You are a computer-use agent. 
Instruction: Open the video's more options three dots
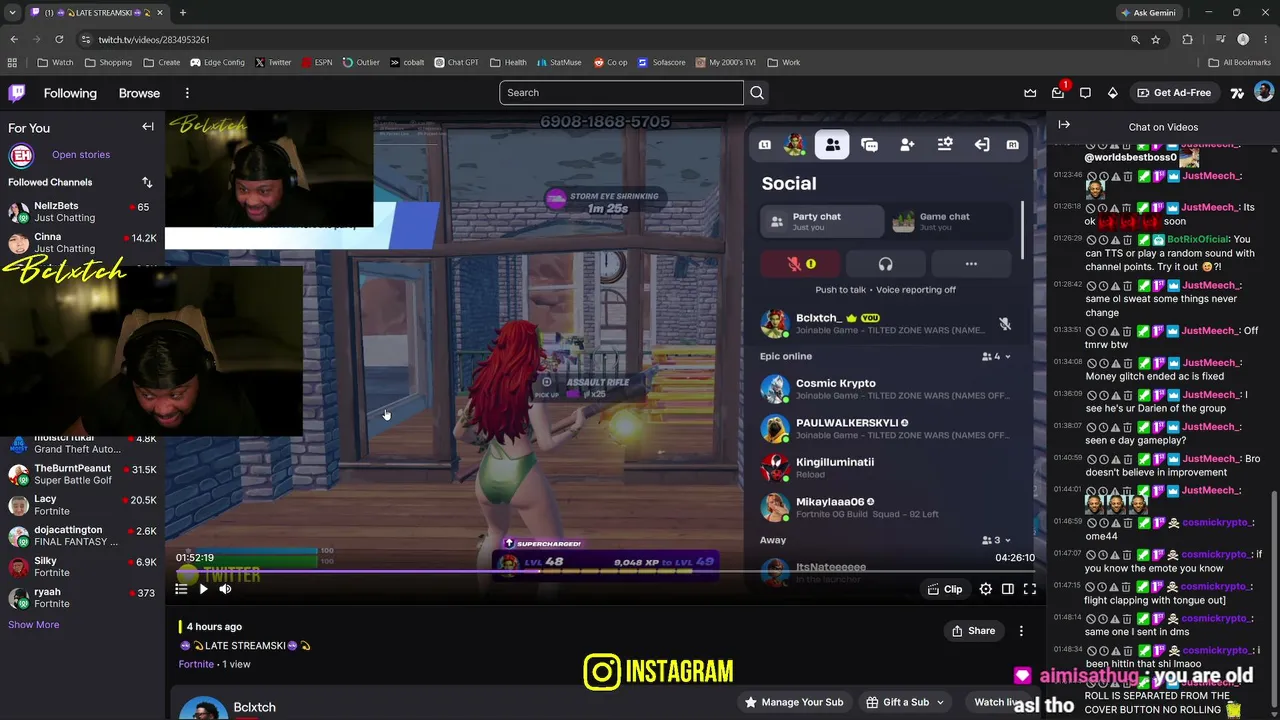point(1021,631)
